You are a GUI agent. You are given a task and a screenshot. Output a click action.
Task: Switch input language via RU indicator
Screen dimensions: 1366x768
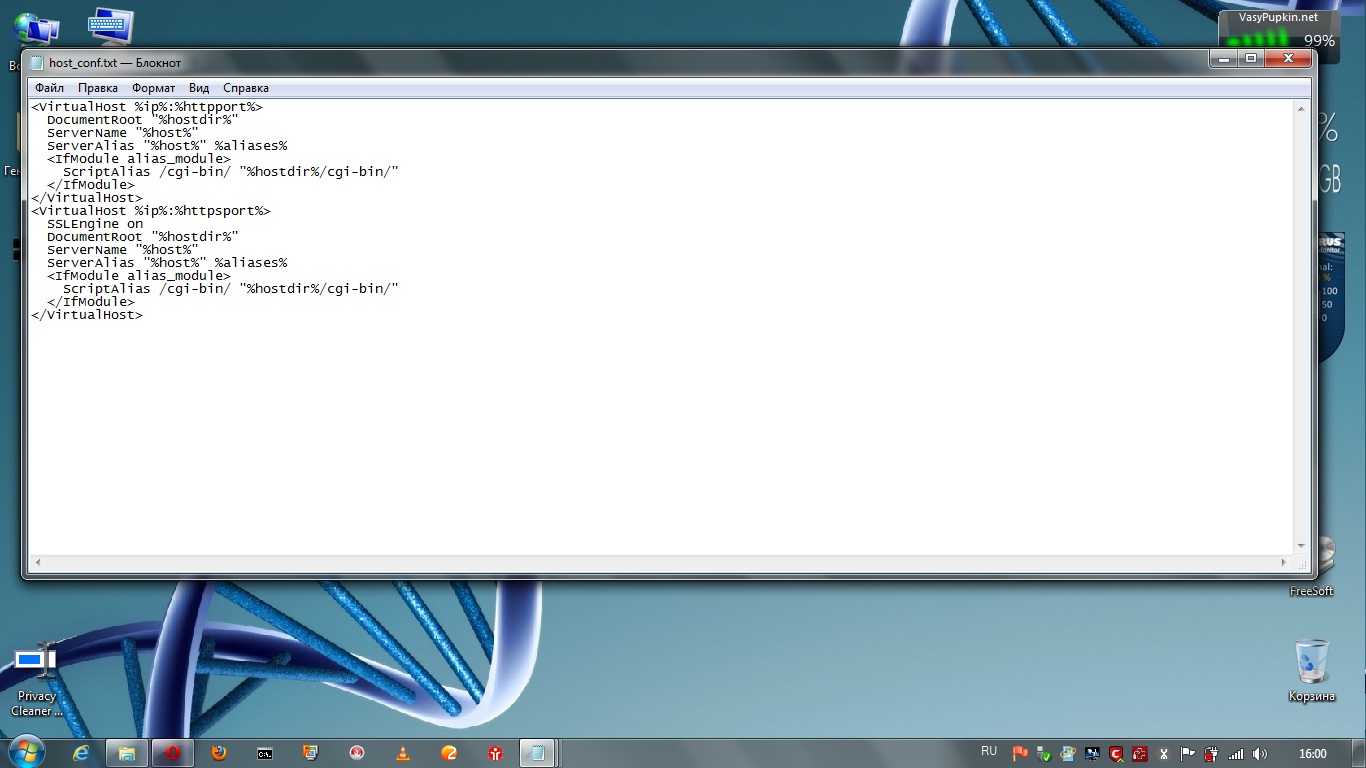989,752
